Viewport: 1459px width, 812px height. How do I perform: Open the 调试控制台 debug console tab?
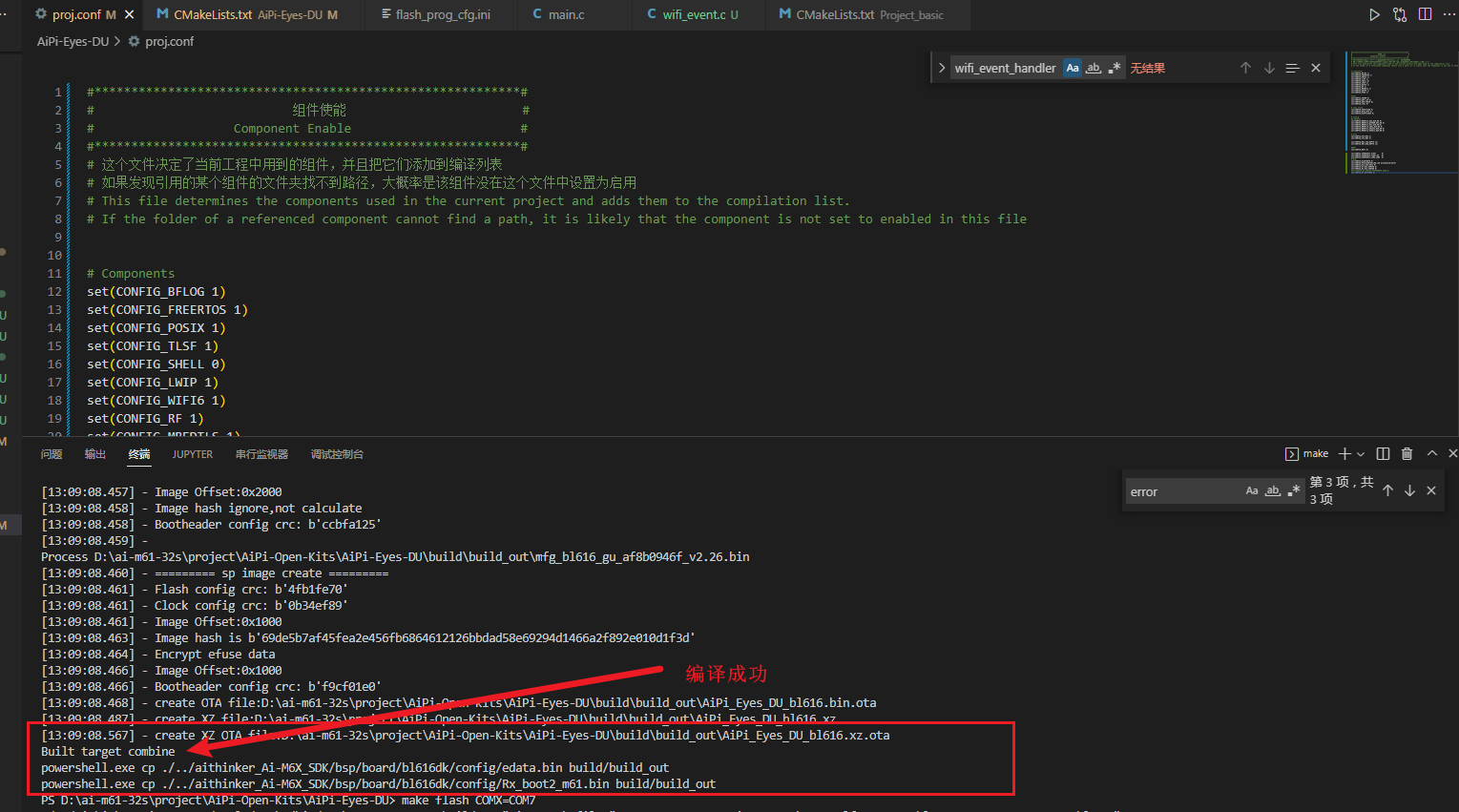pyautogui.click(x=337, y=454)
